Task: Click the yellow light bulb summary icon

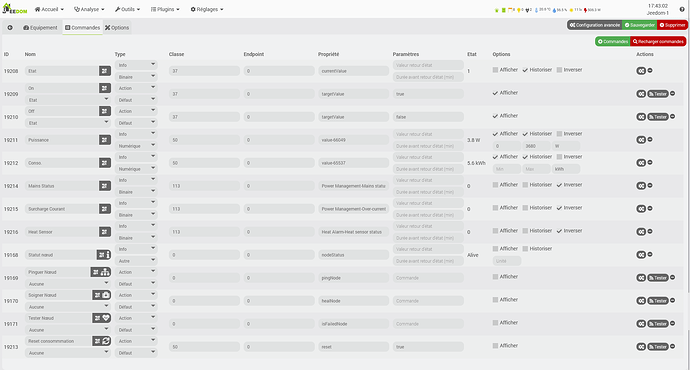Action: point(519,10)
